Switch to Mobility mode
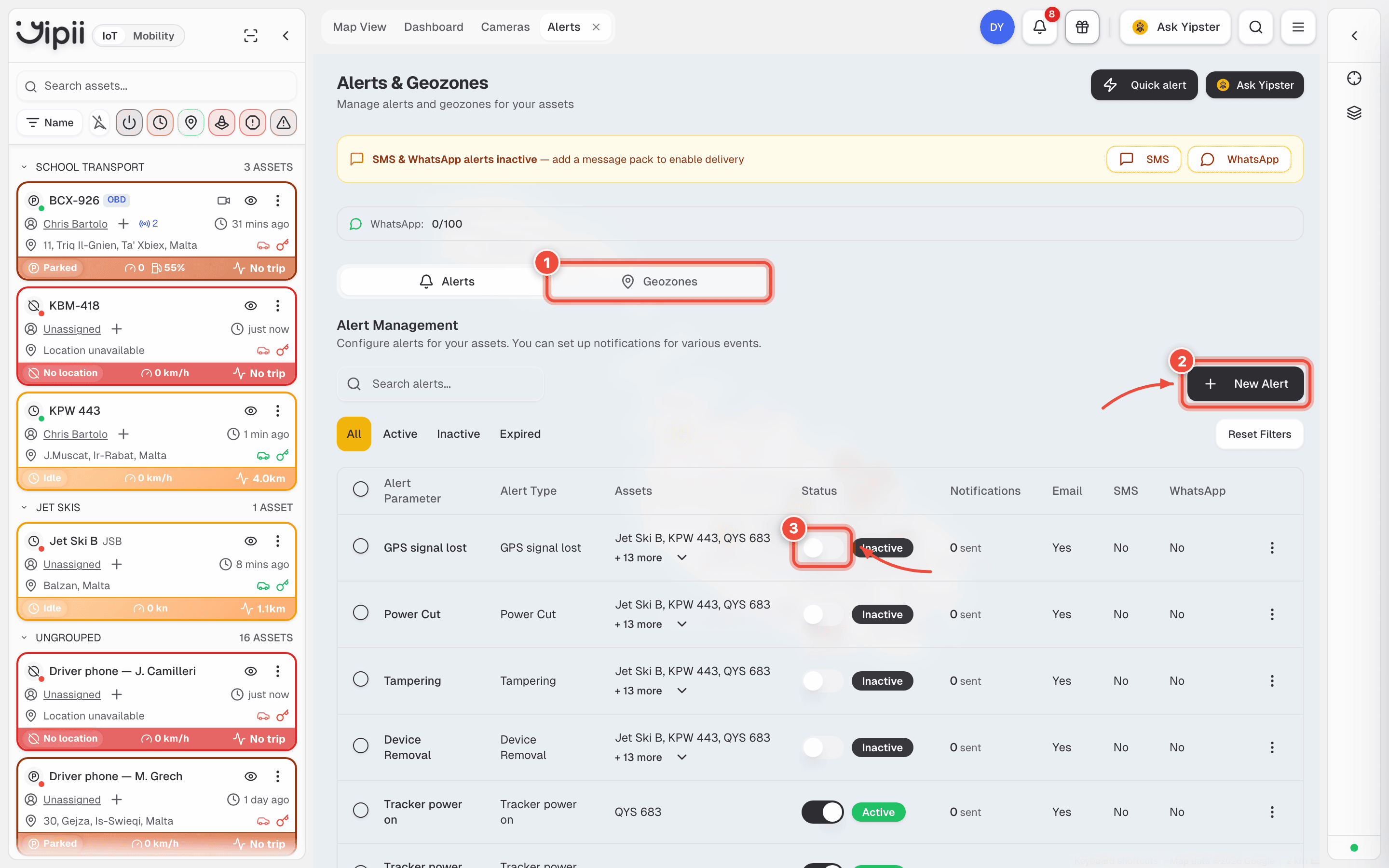The image size is (1389, 868). point(153,36)
